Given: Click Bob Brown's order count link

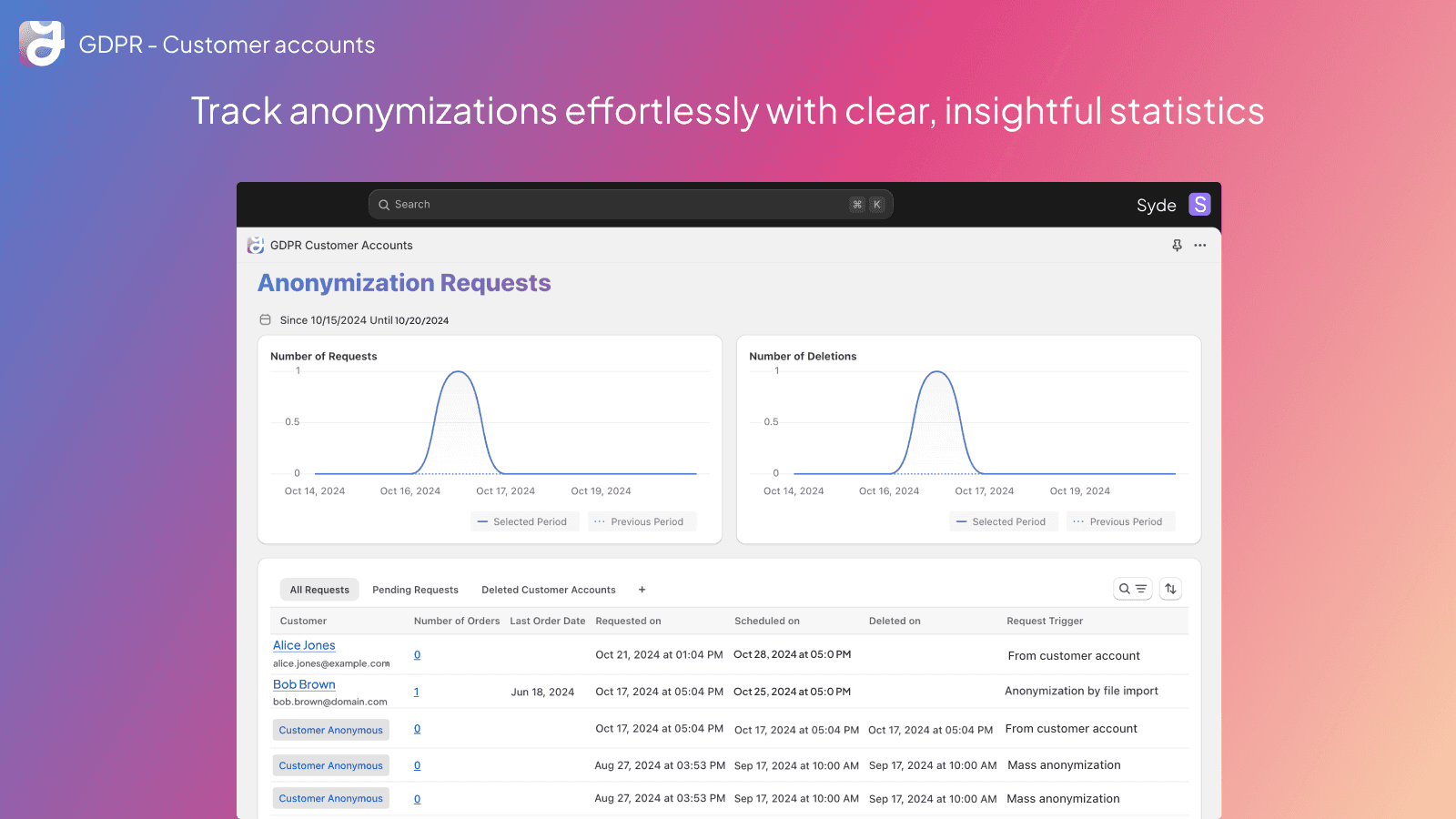Looking at the screenshot, I should click(417, 692).
